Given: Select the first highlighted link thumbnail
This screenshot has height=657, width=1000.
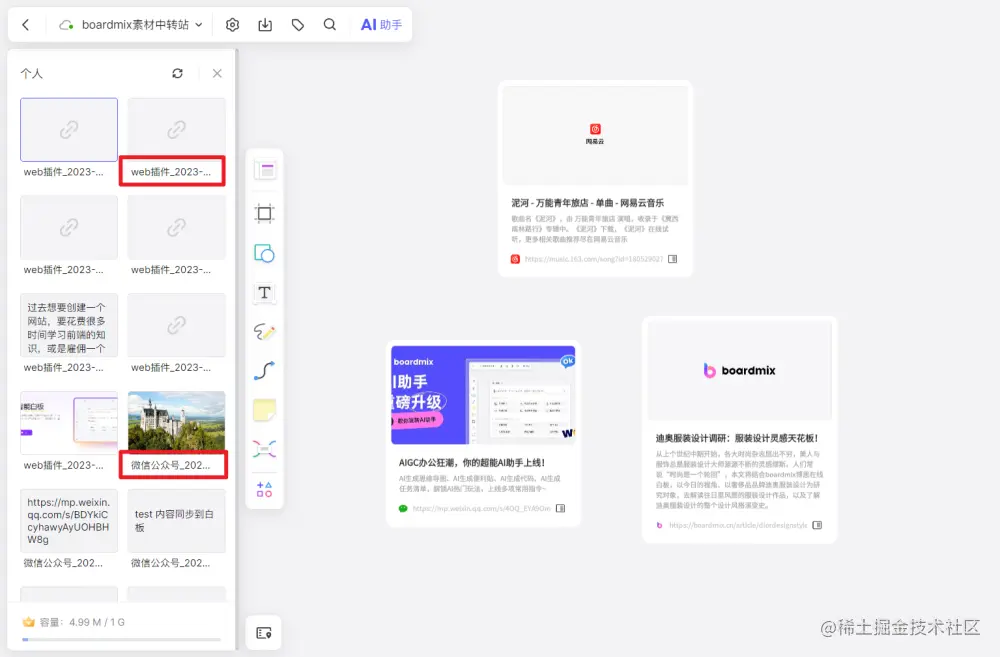Looking at the screenshot, I should (69, 129).
